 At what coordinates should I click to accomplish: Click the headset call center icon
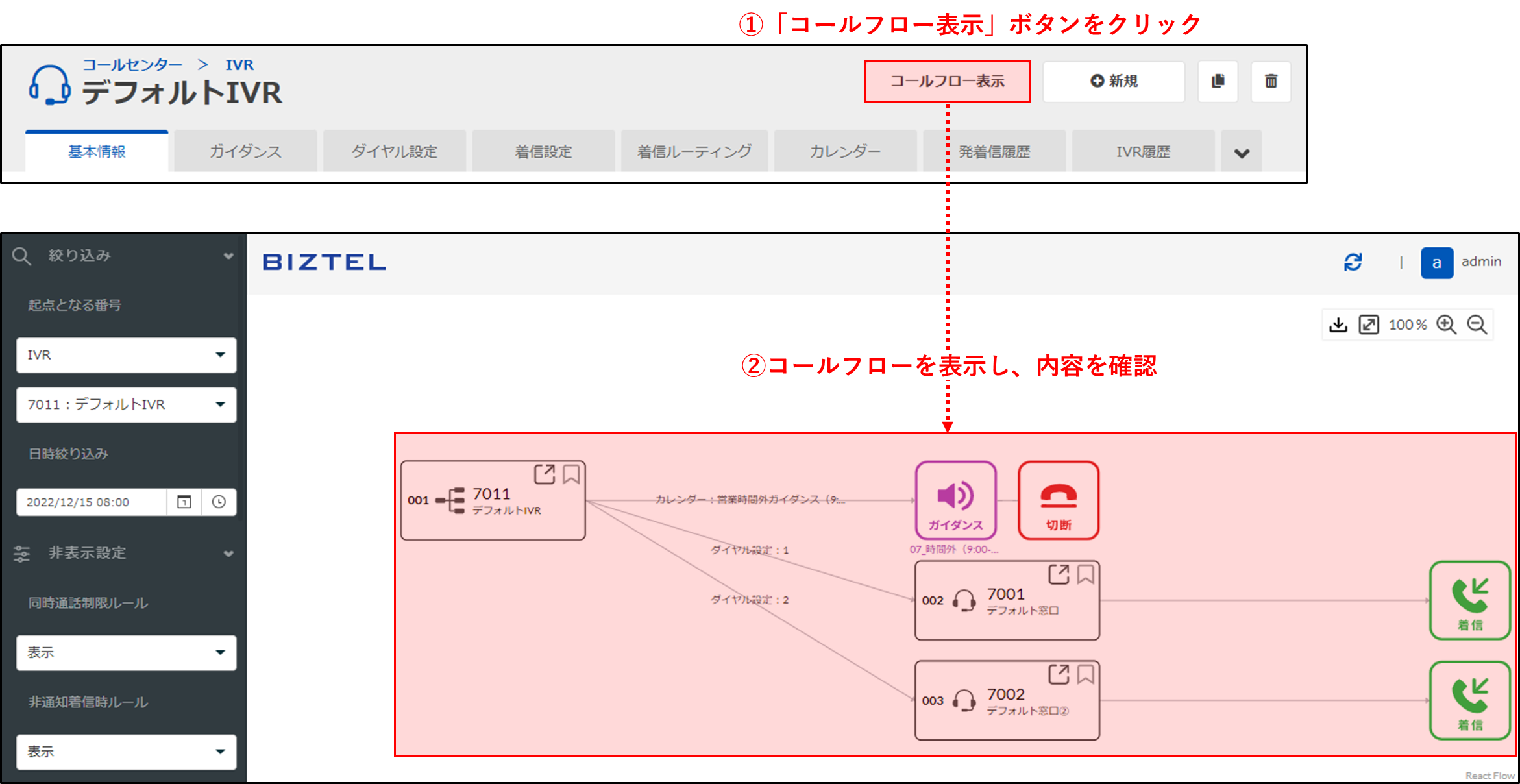click(x=50, y=85)
